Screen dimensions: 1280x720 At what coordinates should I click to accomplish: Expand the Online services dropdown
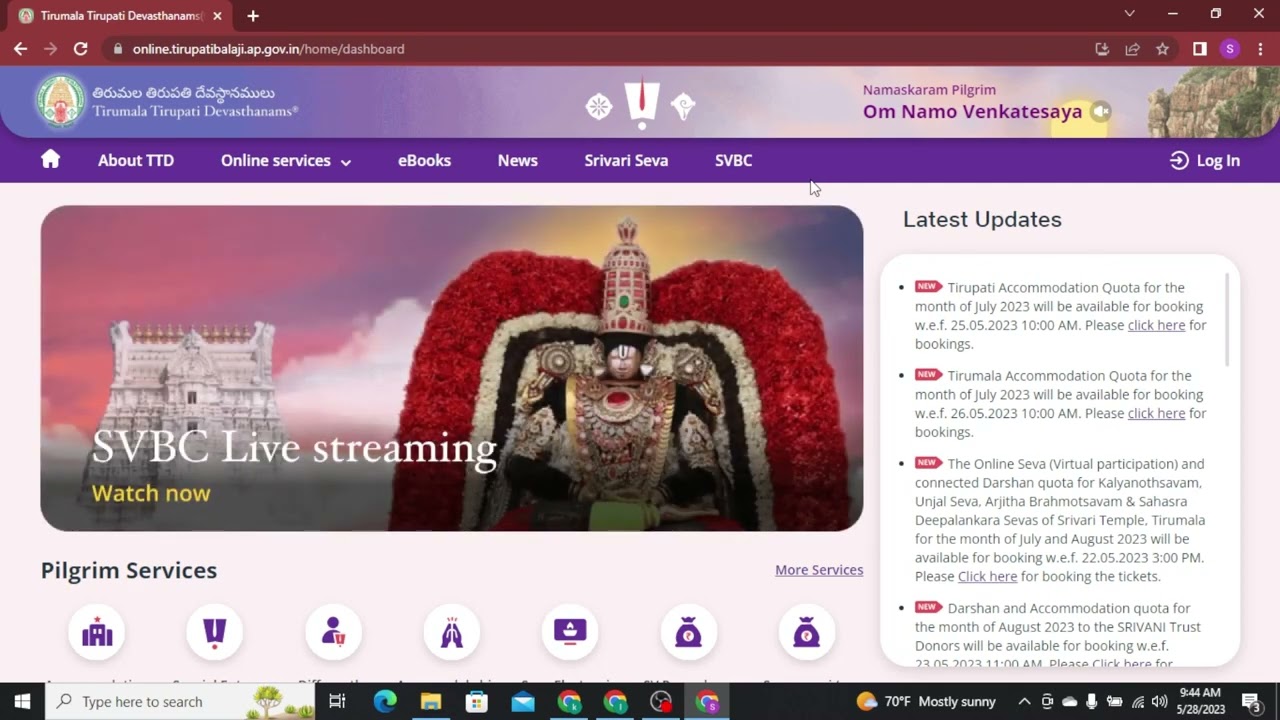(286, 160)
